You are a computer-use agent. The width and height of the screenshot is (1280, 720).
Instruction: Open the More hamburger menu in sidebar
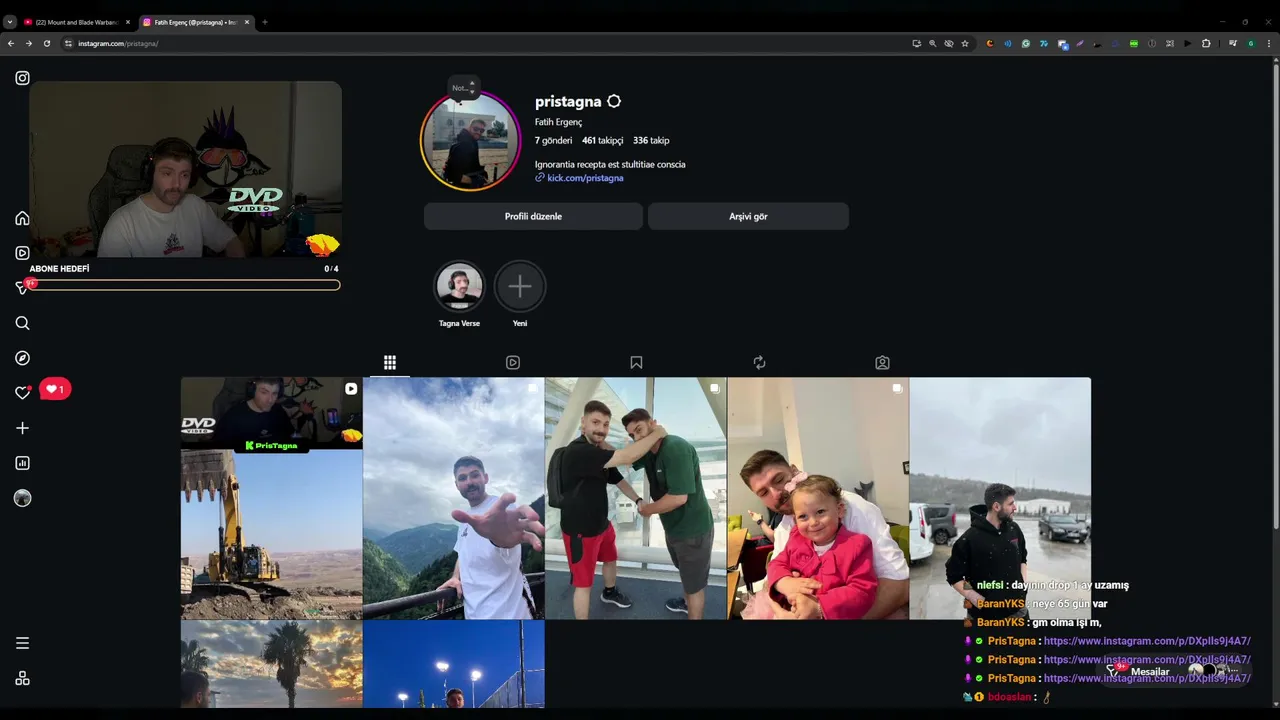[x=22, y=643]
